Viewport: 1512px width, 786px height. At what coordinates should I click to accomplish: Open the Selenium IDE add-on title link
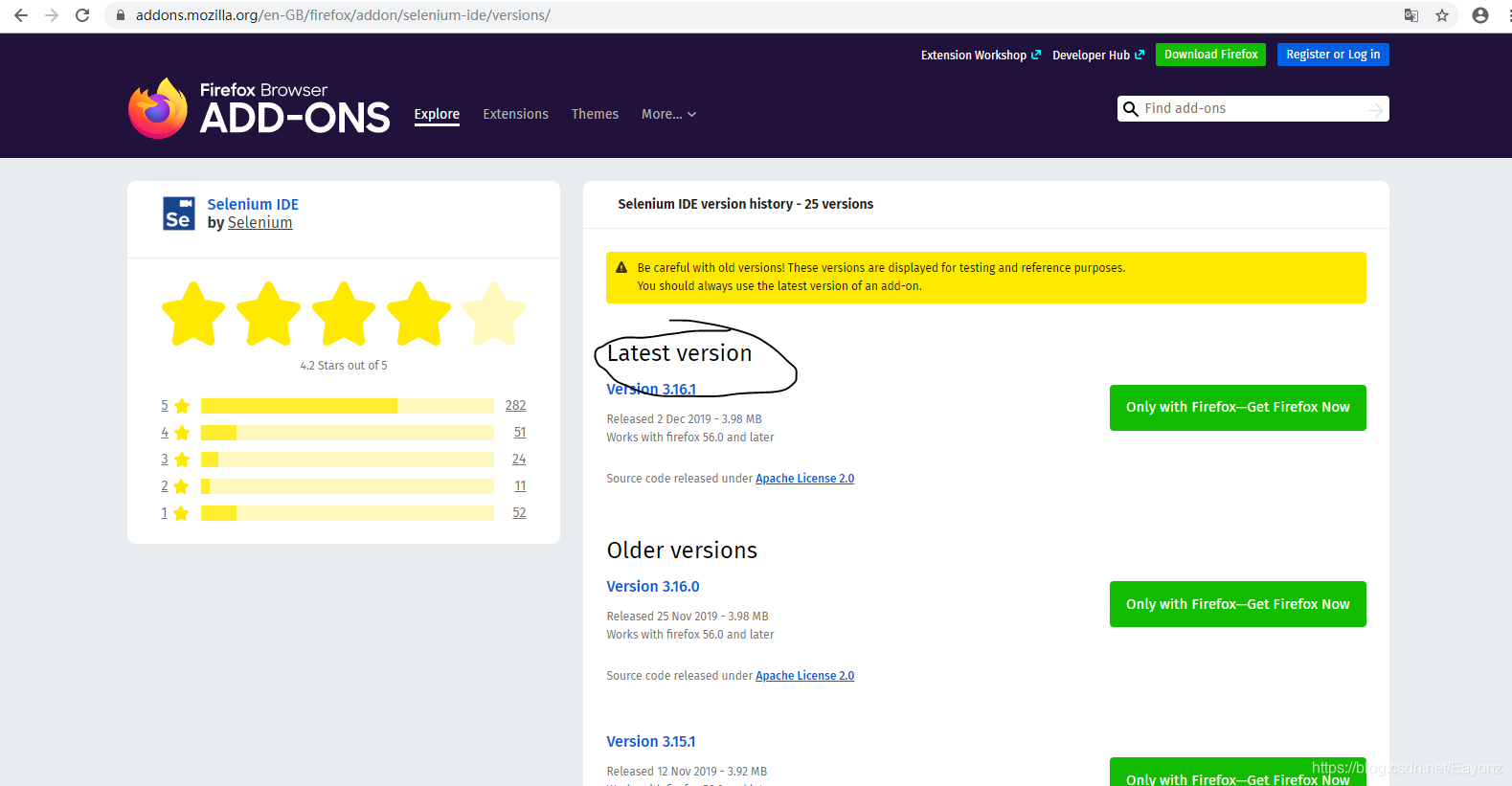tap(253, 204)
